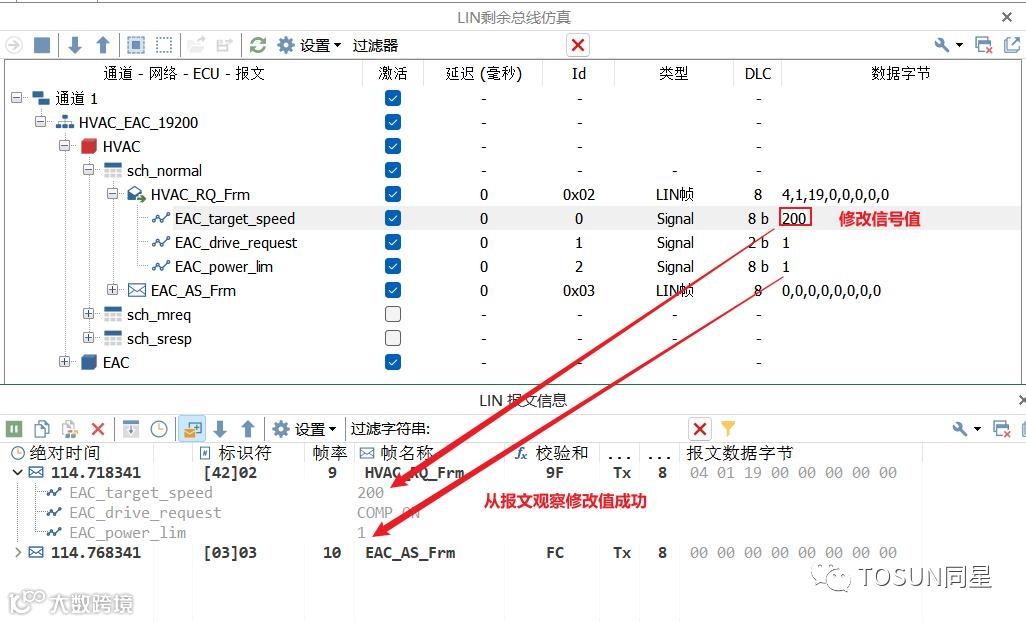Click the gear icon in message info toolbar
Viewport: 1026px width, 622px height.
tap(281, 429)
